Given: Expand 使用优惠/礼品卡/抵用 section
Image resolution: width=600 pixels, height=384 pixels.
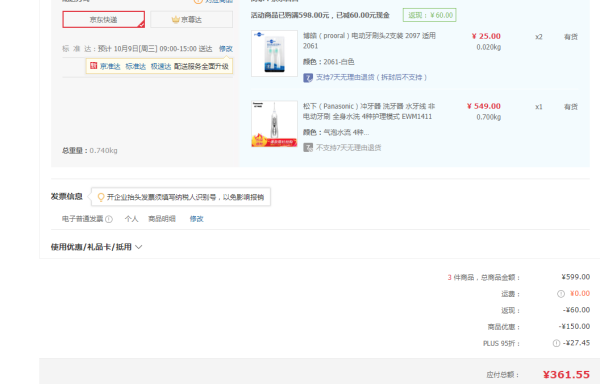Looking at the screenshot, I should point(96,247).
